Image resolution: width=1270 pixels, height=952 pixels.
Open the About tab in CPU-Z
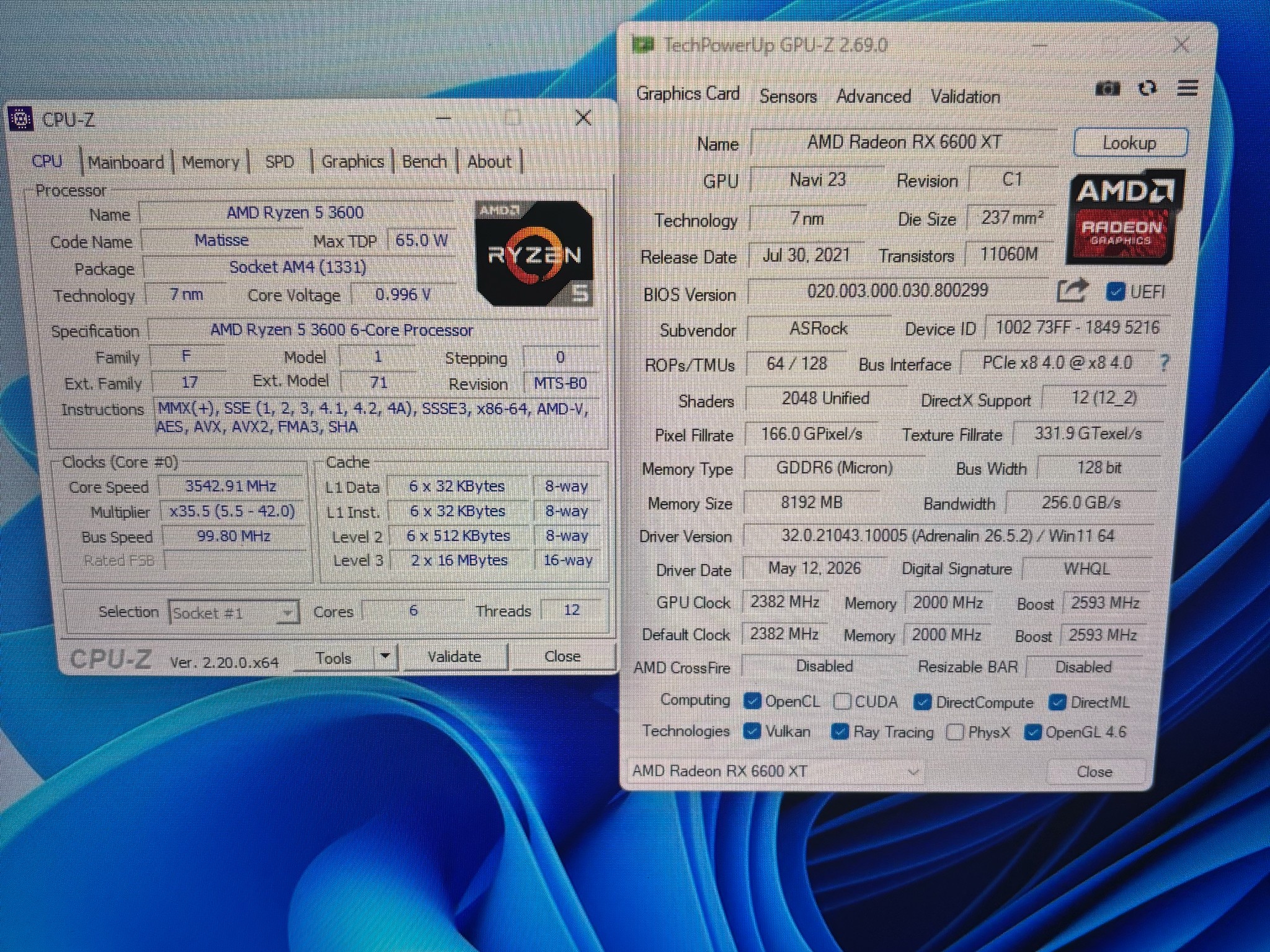click(489, 161)
